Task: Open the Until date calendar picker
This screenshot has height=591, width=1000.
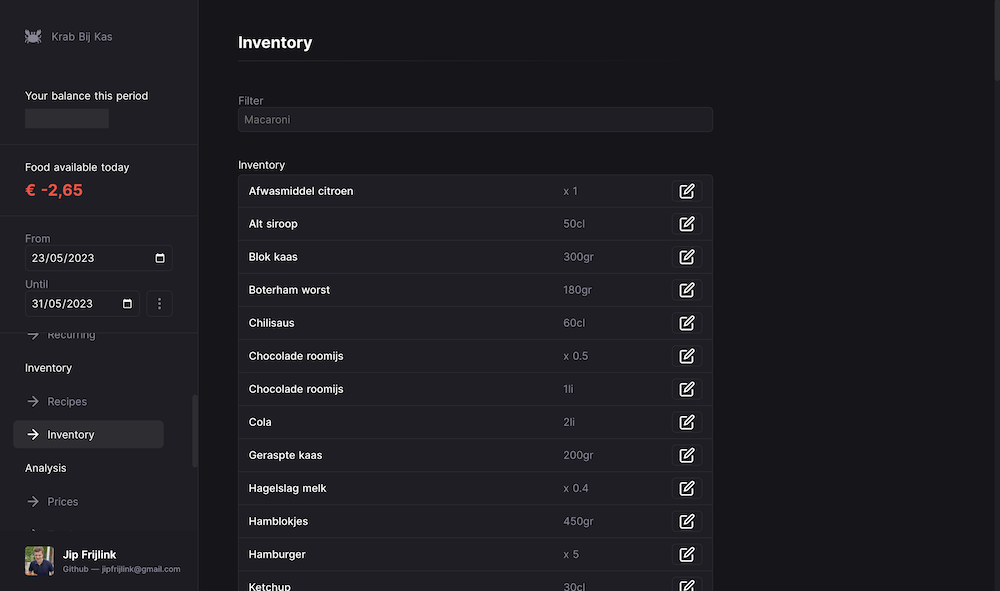Action: coord(127,304)
